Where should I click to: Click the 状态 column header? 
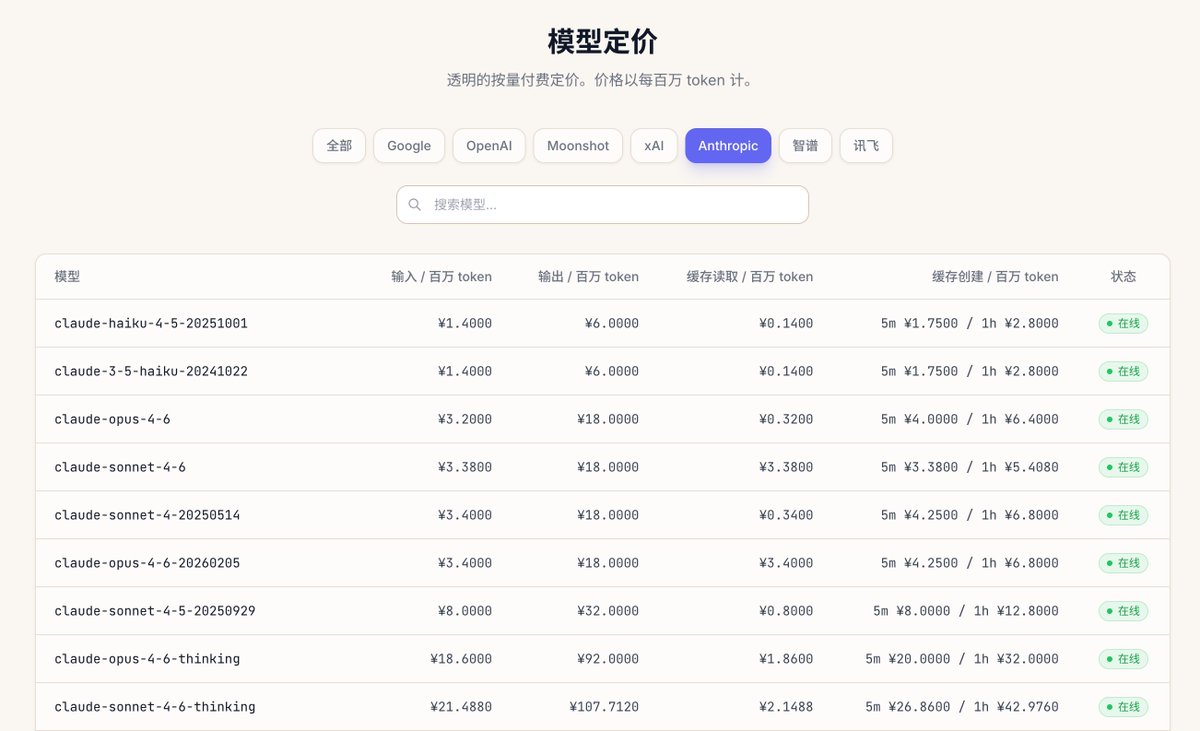pyautogui.click(x=1123, y=276)
